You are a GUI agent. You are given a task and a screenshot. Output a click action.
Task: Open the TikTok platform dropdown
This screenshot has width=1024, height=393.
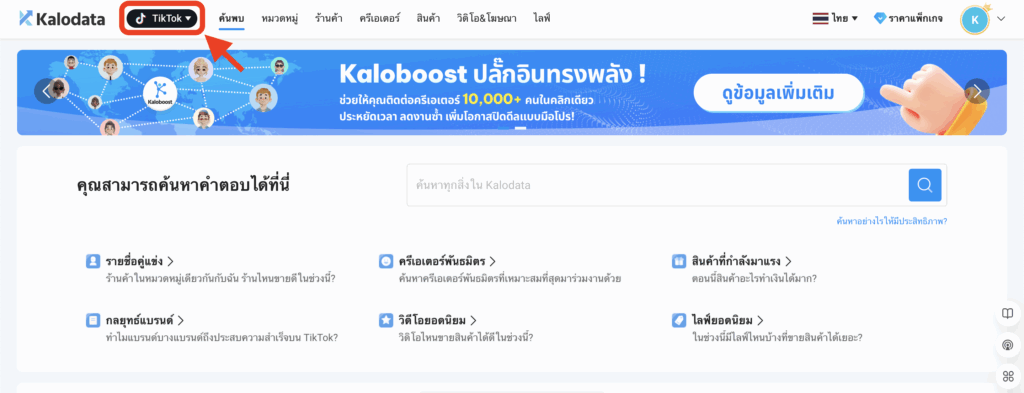(x=162, y=19)
